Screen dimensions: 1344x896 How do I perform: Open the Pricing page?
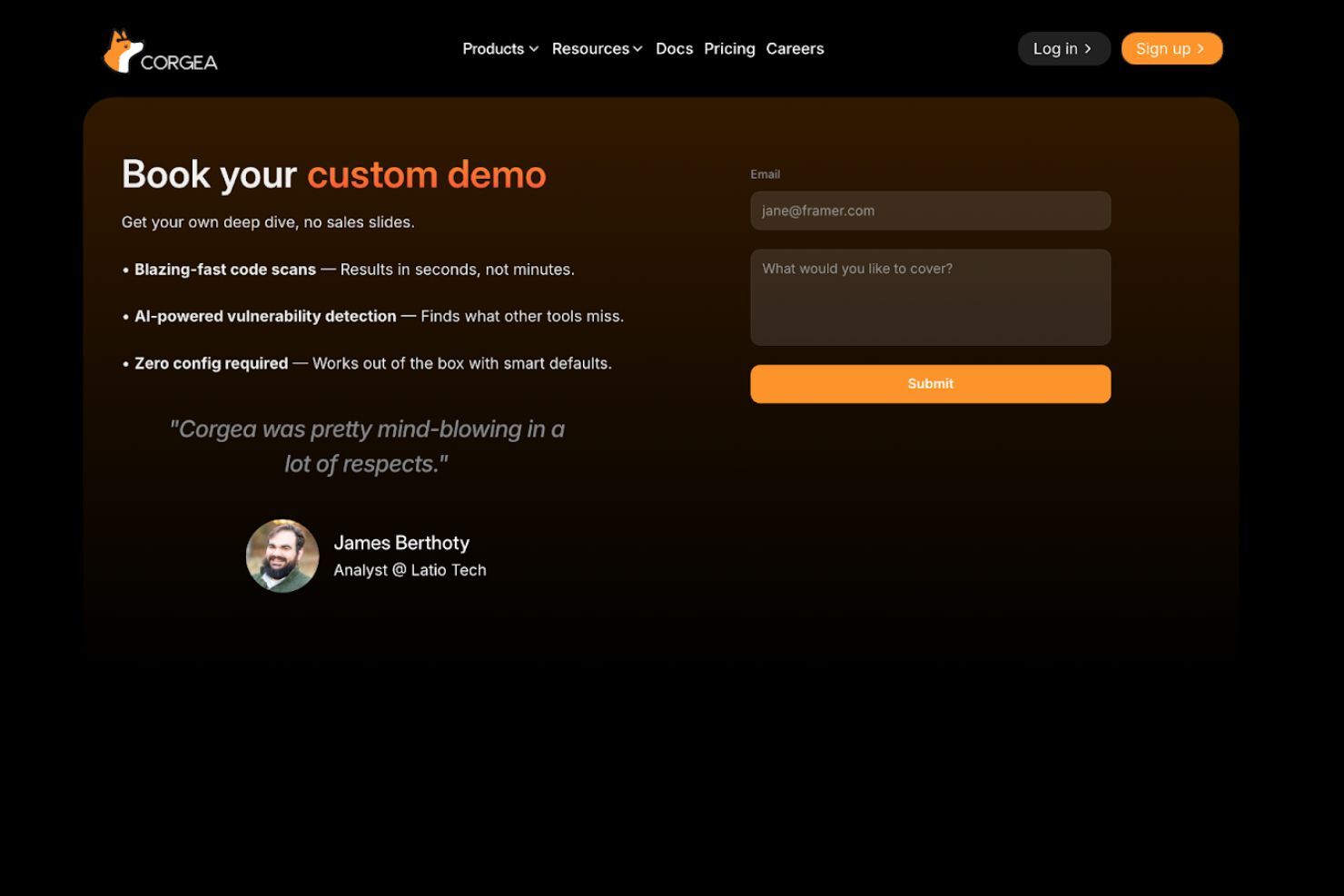pyautogui.click(x=729, y=48)
